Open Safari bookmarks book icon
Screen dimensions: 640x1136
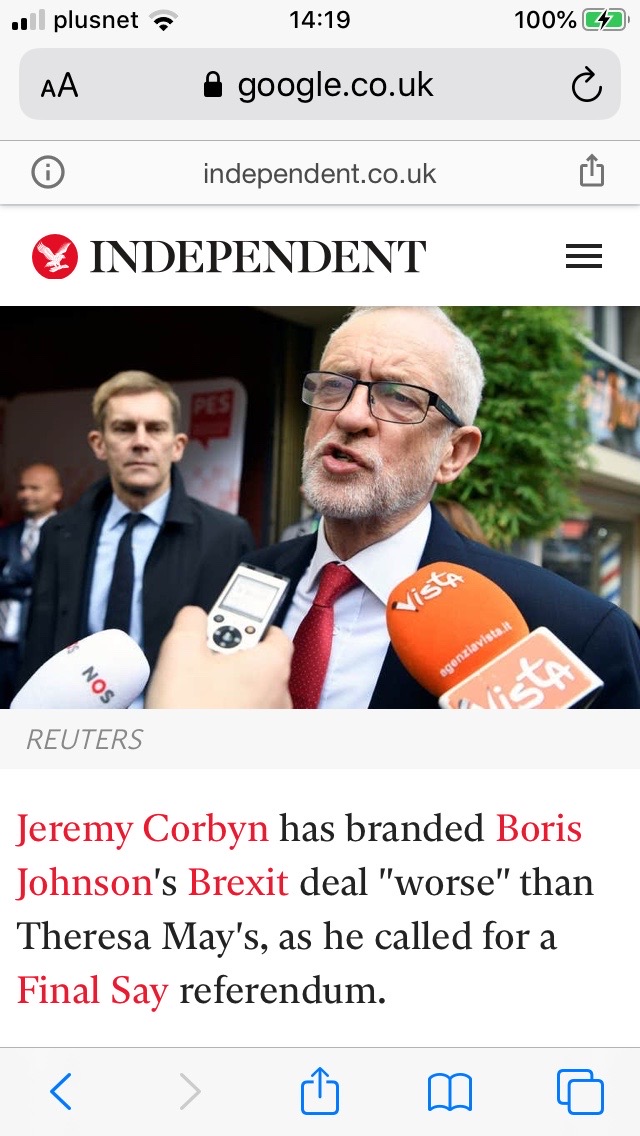pyautogui.click(x=449, y=1092)
